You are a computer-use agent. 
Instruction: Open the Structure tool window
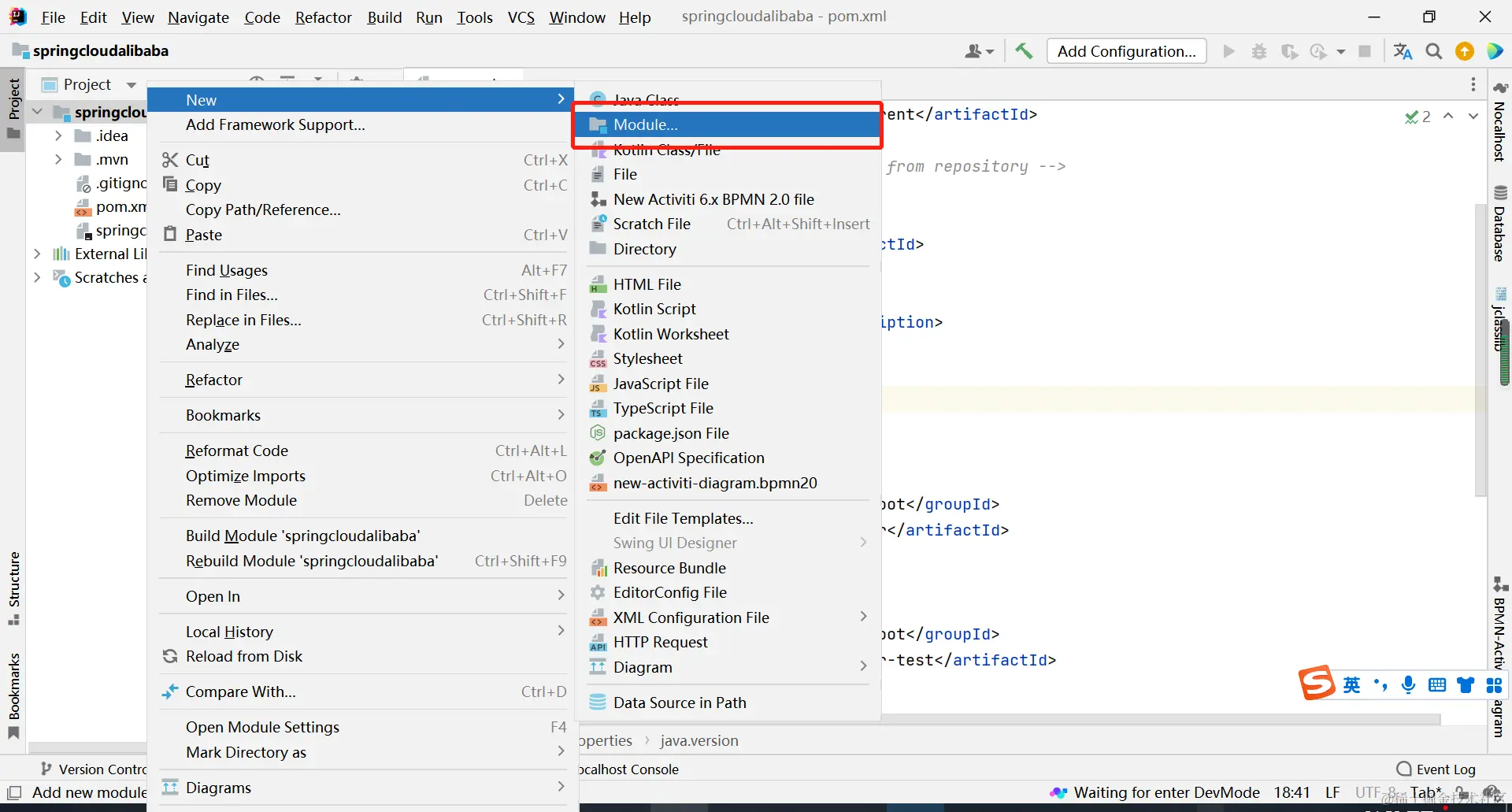(x=13, y=588)
